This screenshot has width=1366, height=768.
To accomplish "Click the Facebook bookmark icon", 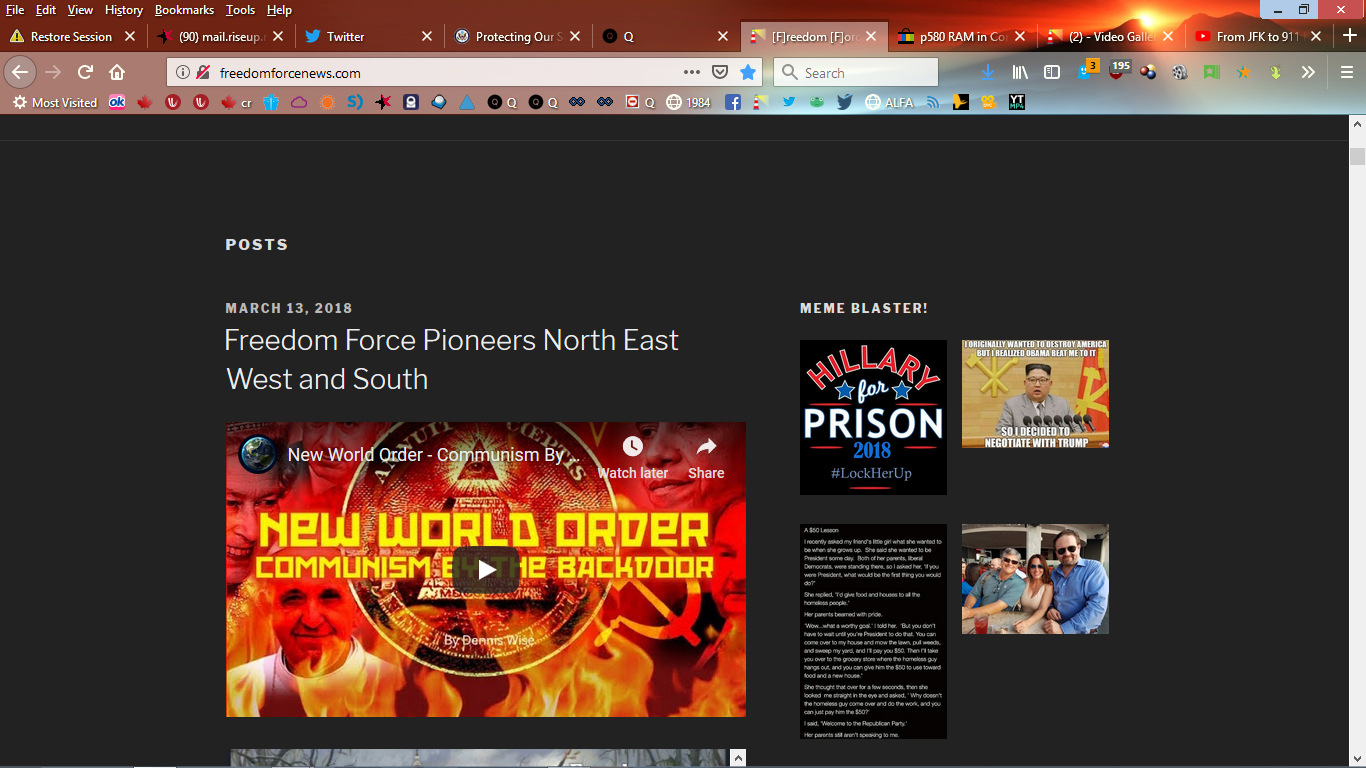I will coord(733,102).
